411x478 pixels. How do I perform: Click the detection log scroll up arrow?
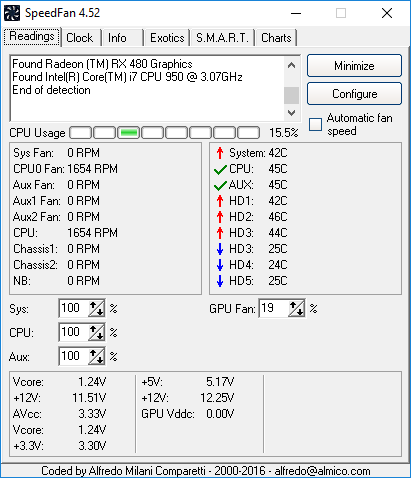pos(291,65)
